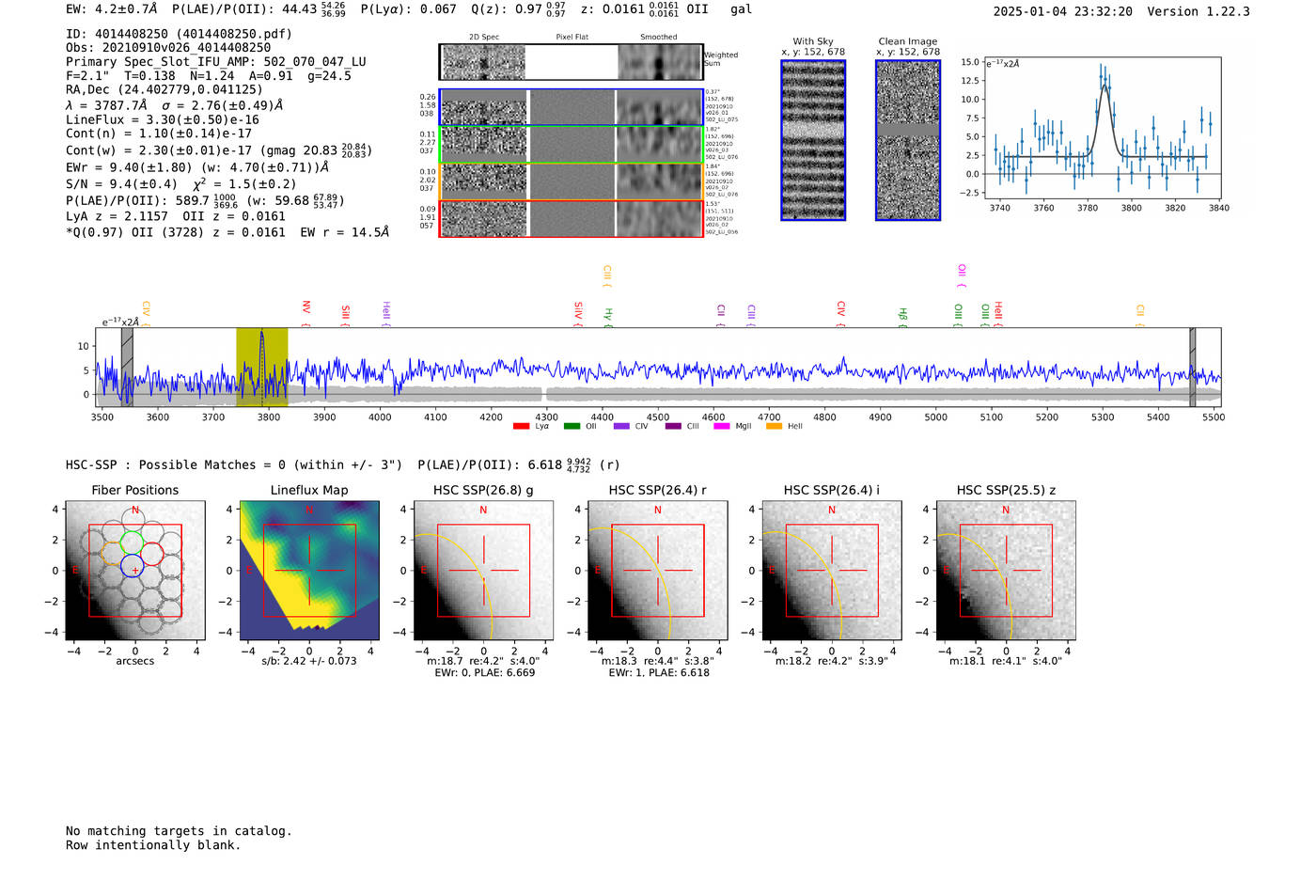The width and height of the screenshot is (1316, 896).
Task: Open the Fiber Positions panel
Action: 135,571
